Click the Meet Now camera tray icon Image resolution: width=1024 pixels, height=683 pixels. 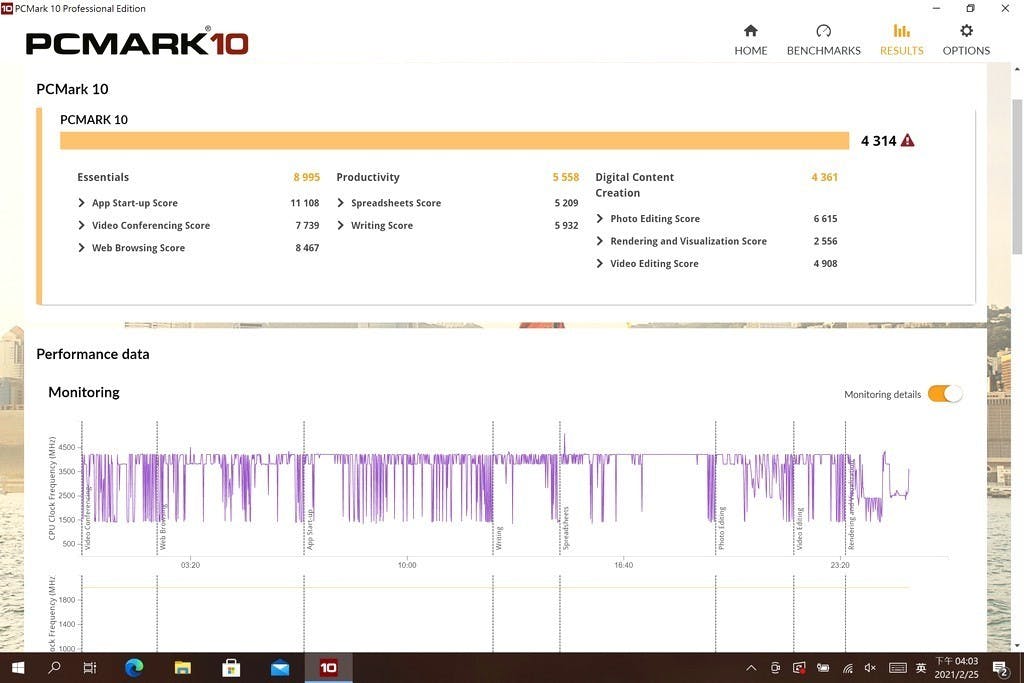coord(775,667)
